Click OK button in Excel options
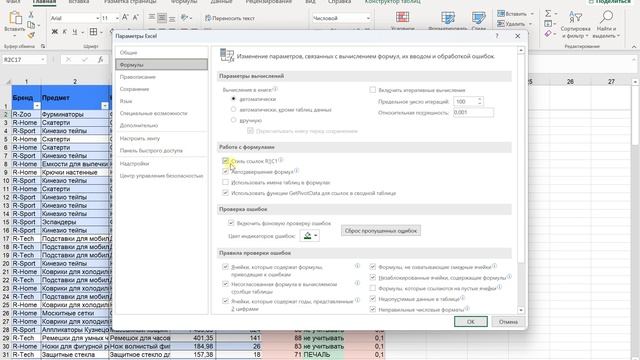The height and width of the screenshot is (360, 640). [x=471, y=322]
